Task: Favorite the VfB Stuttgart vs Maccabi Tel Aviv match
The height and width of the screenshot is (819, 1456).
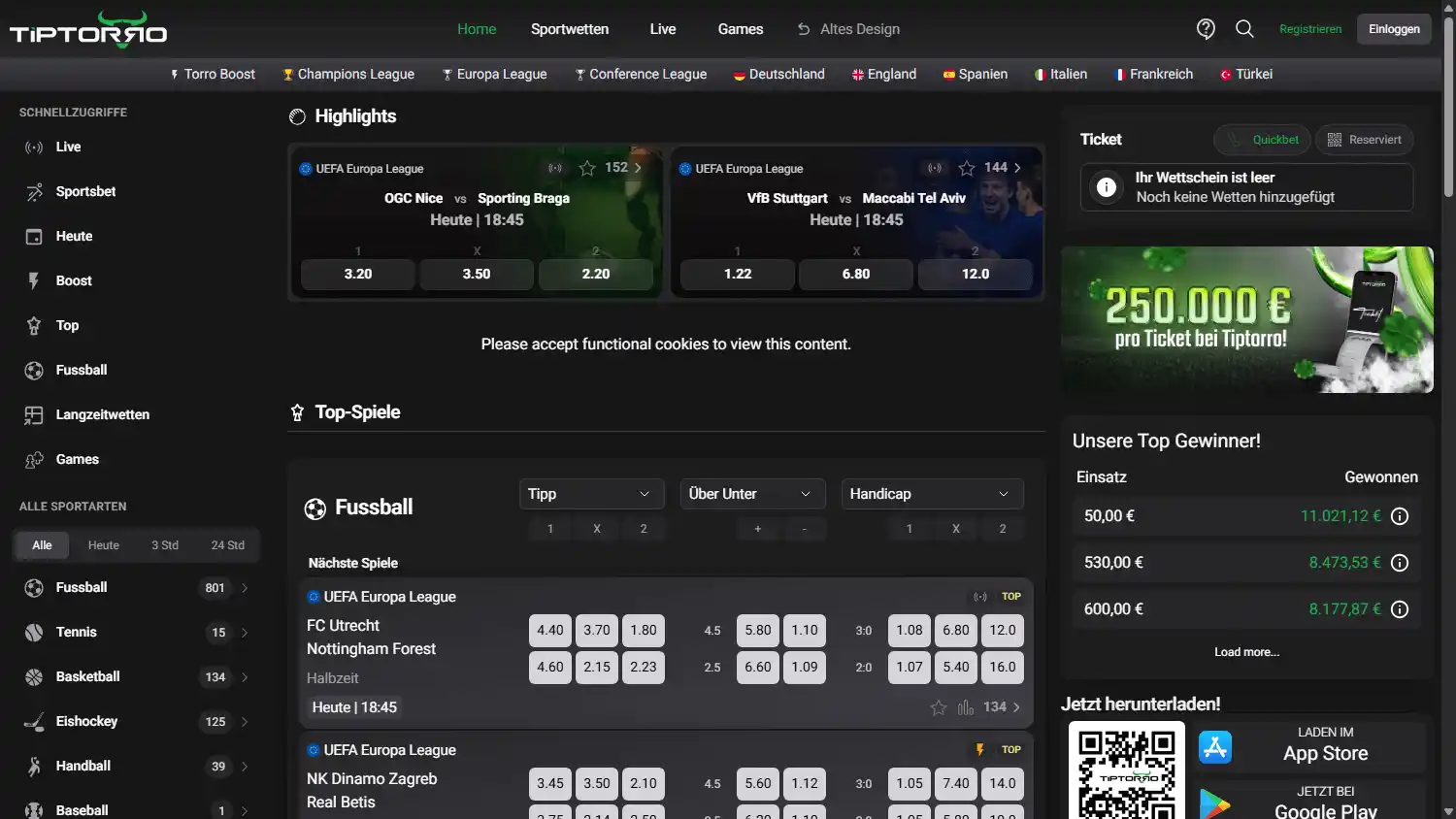Action: pyautogui.click(x=967, y=168)
